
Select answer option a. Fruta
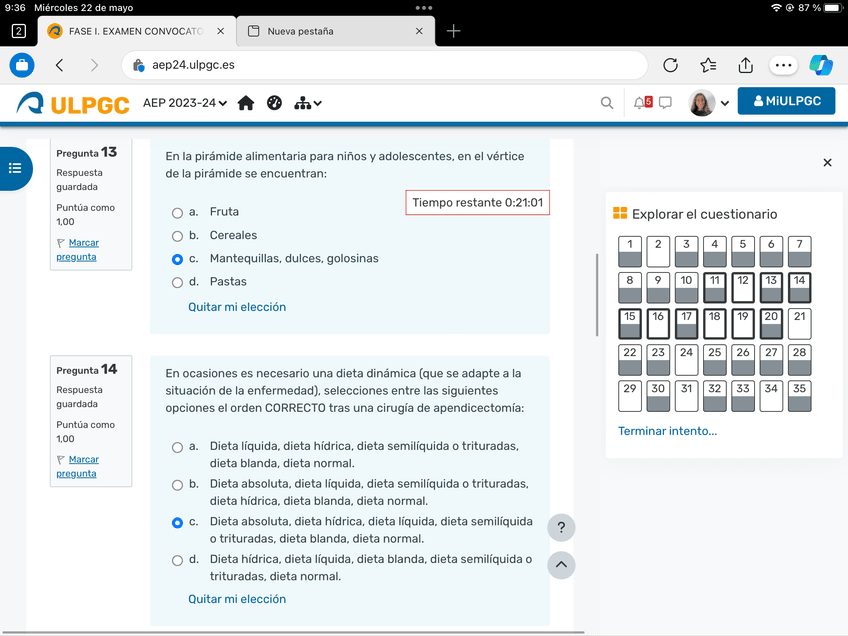tap(177, 212)
